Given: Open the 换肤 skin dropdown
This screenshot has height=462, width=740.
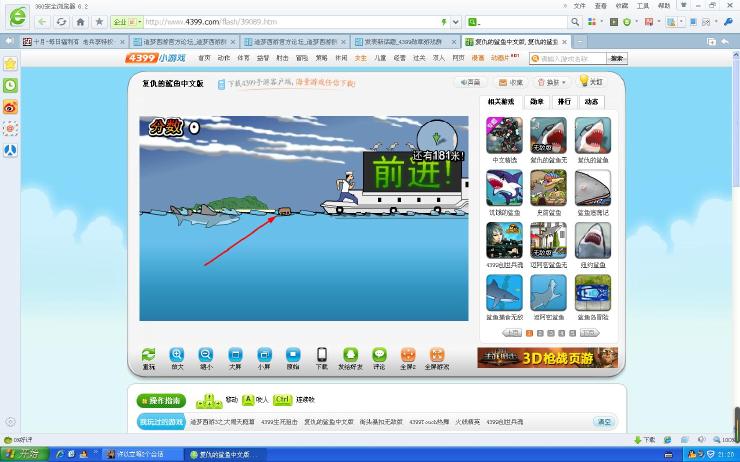Looking at the screenshot, I should [x=552, y=82].
